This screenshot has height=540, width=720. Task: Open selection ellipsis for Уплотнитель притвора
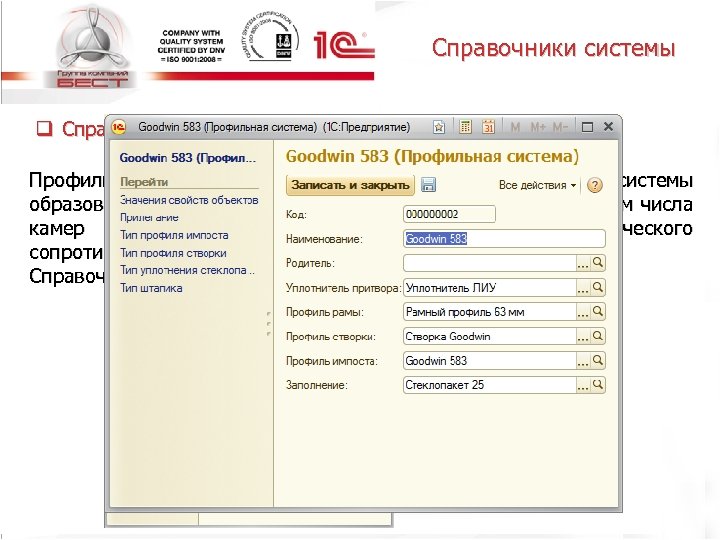click(x=583, y=288)
